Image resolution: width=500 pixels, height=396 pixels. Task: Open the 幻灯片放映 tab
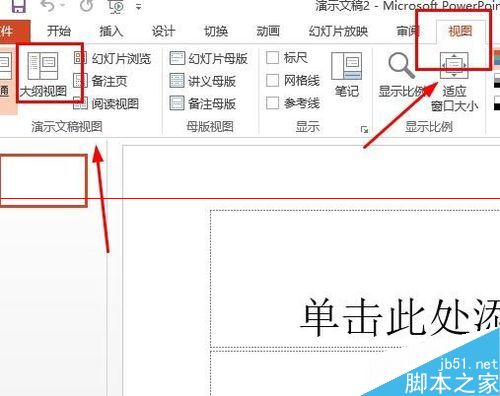338,31
